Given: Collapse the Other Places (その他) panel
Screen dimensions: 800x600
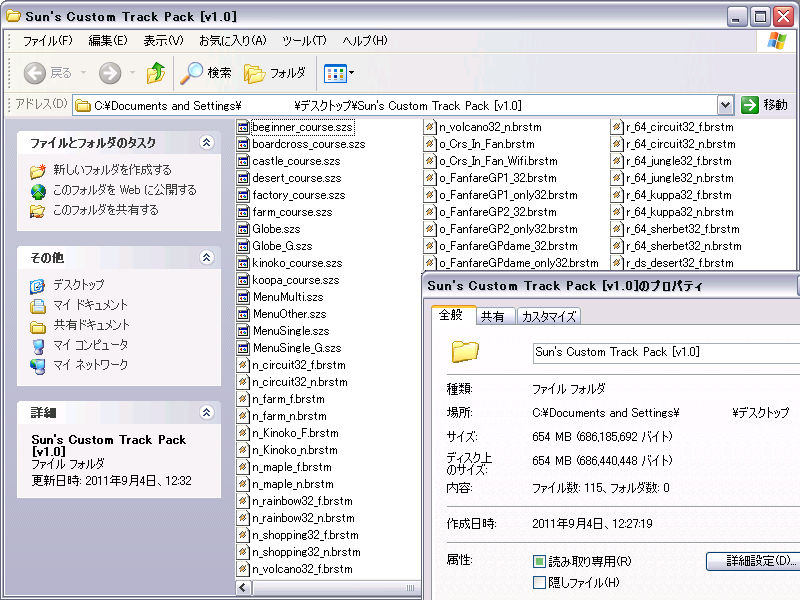Looking at the screenshot, I should click(x=206, y=257).
